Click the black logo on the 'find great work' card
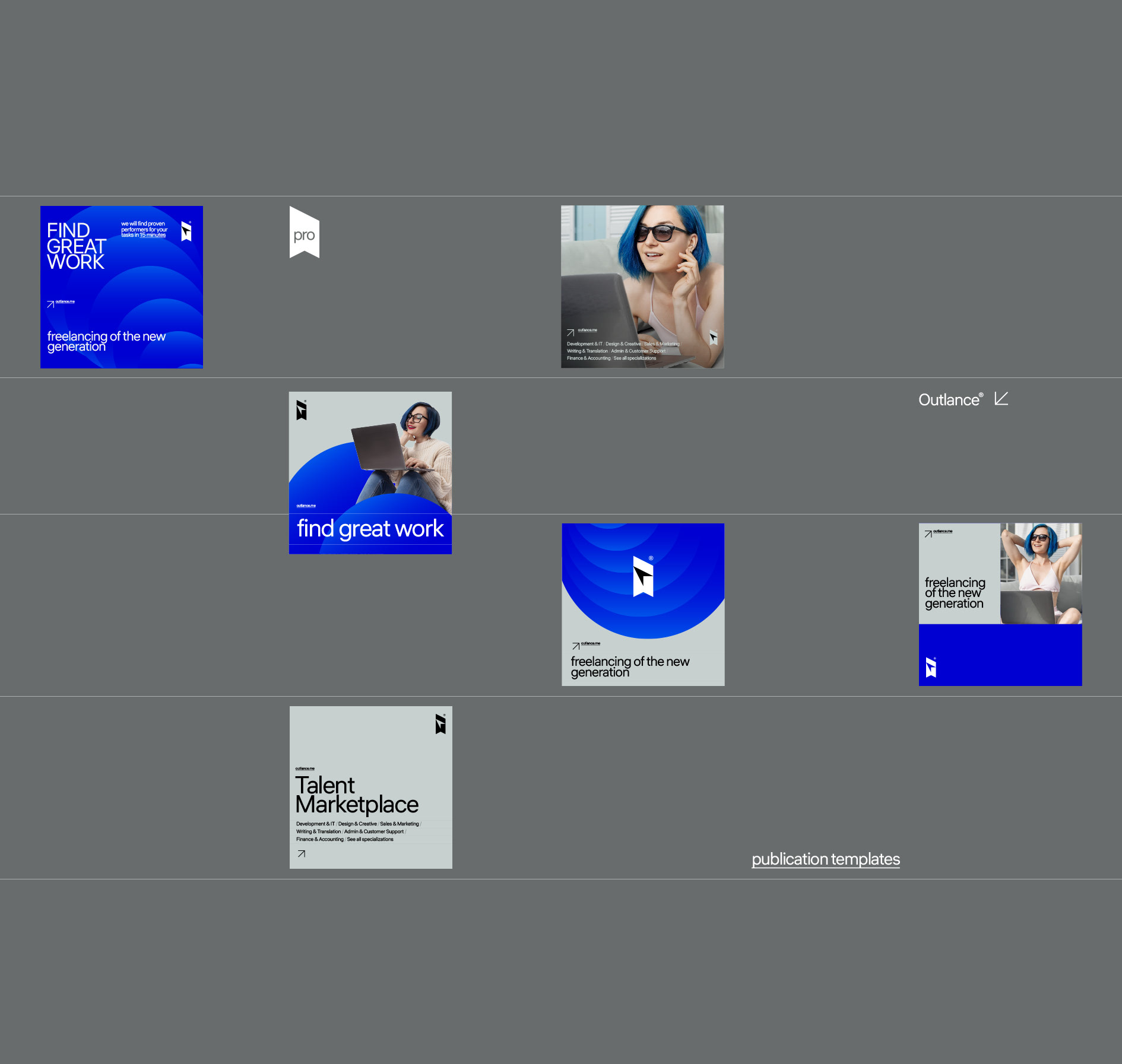The height and width of the screenshot is (1064, 1122). click(302, 410)
